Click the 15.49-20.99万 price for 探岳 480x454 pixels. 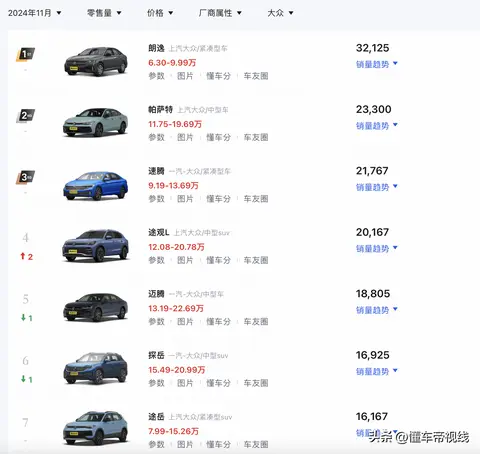[x=177, y=370]
